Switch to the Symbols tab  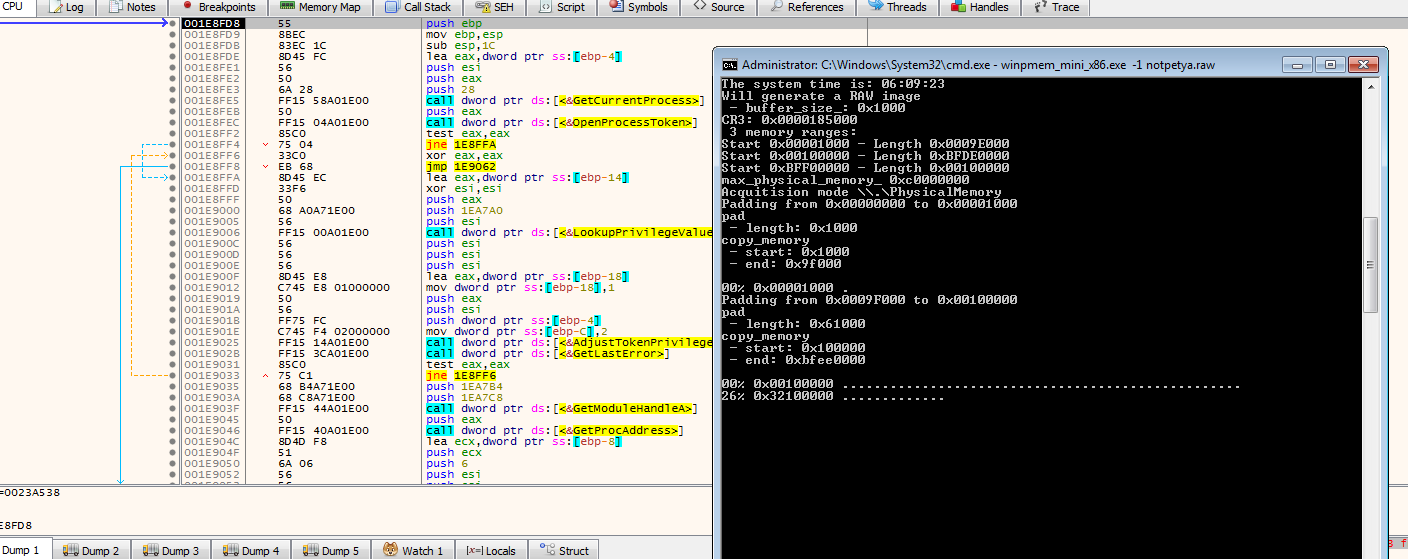638,7
